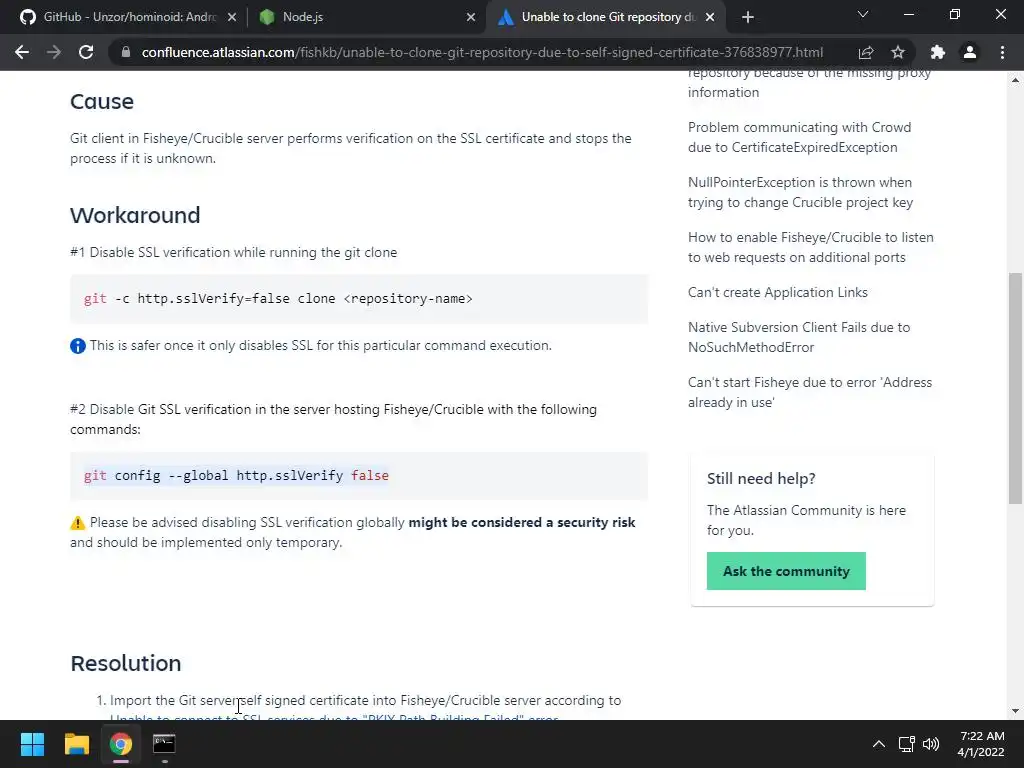Click the scrollbar up arrow
1024x768 pixels.
[1015, 80]
